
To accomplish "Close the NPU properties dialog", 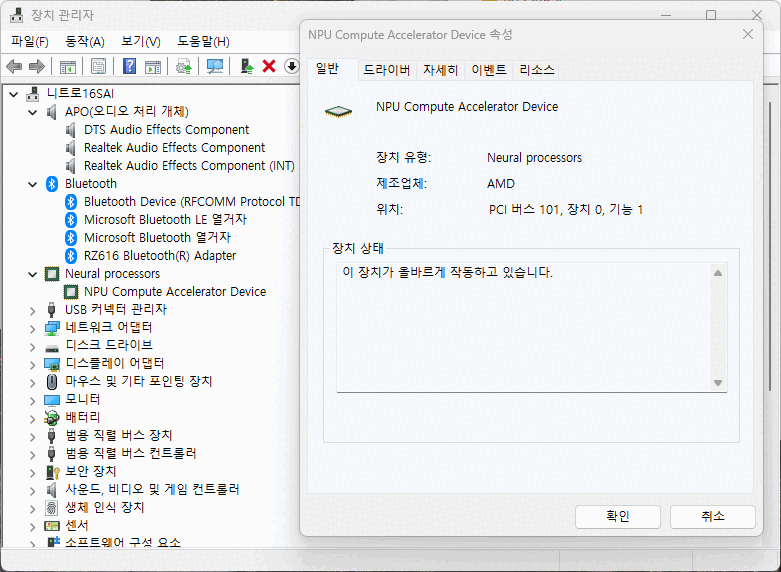I will coord(748,34).
